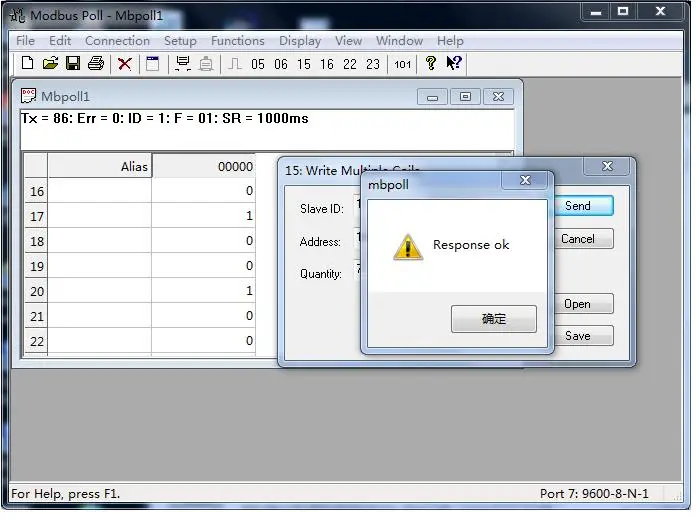The image size is (696, 521).
Task: Click value cell of row 17
Action: coord(204,216)
